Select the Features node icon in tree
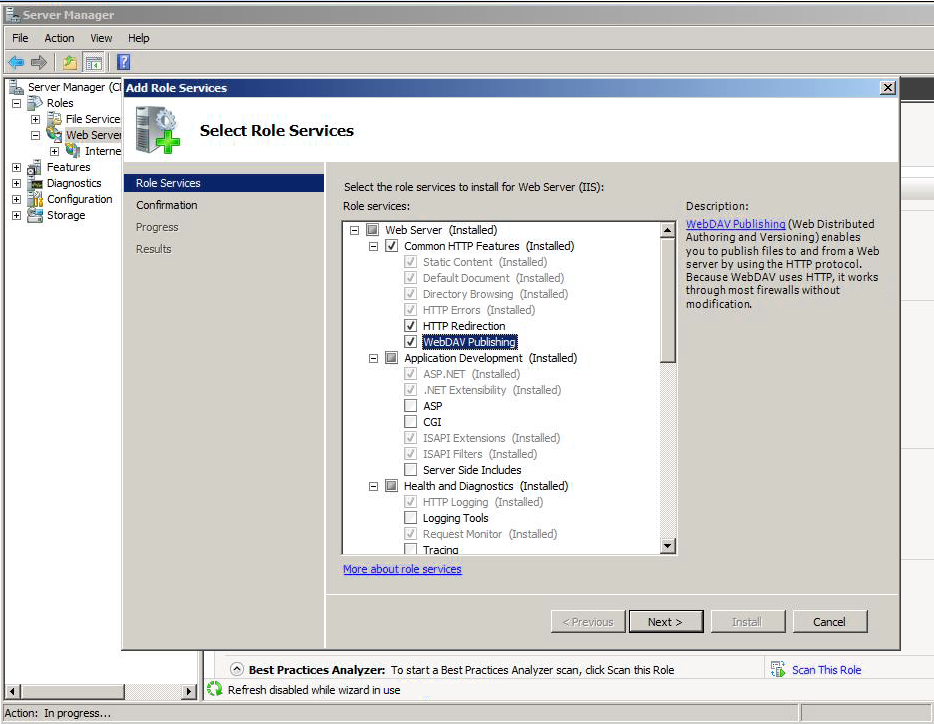The height and width of the screenshot is (724, 934). [35, 167]
